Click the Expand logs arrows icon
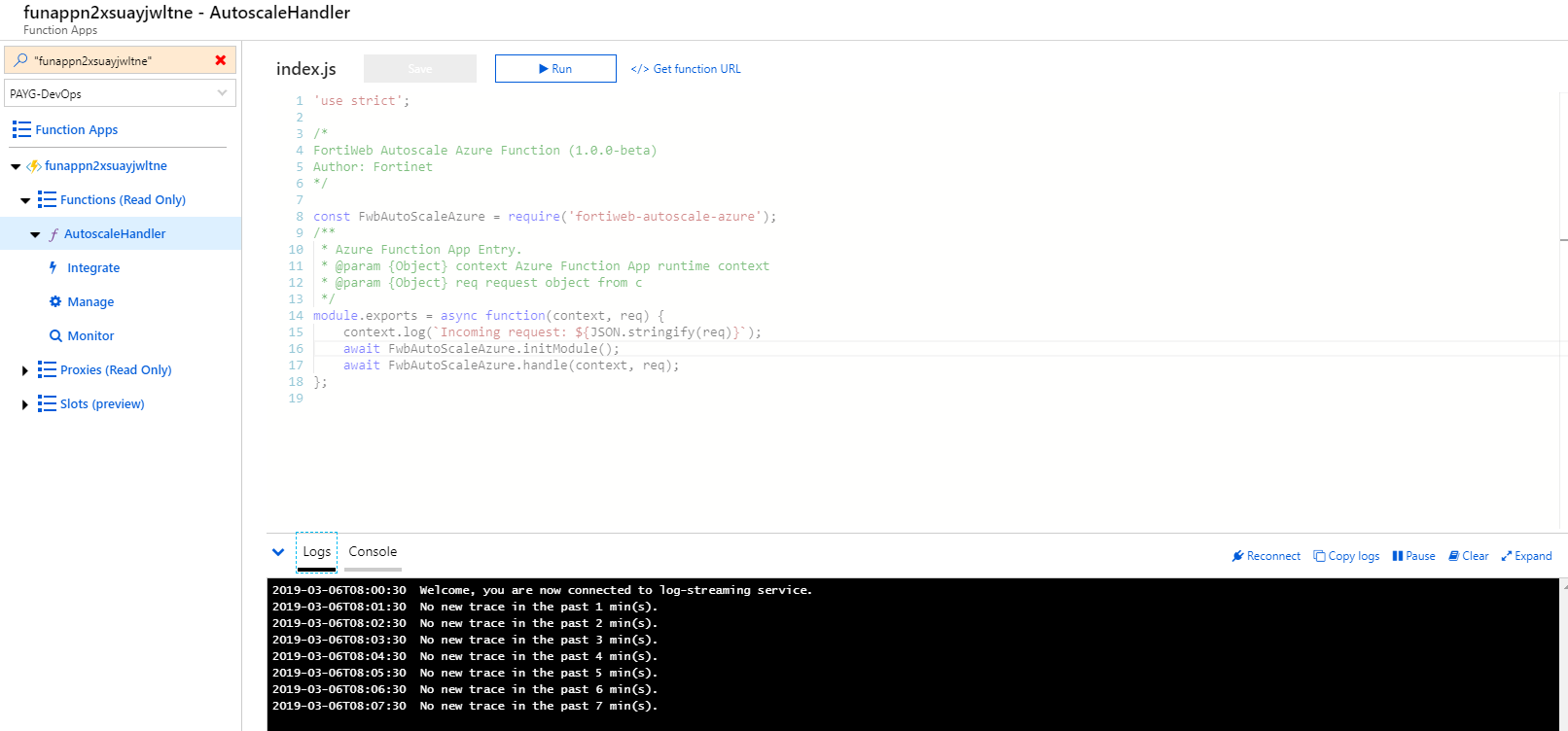The image size is (1568, 731). [x=1506, y=556]
